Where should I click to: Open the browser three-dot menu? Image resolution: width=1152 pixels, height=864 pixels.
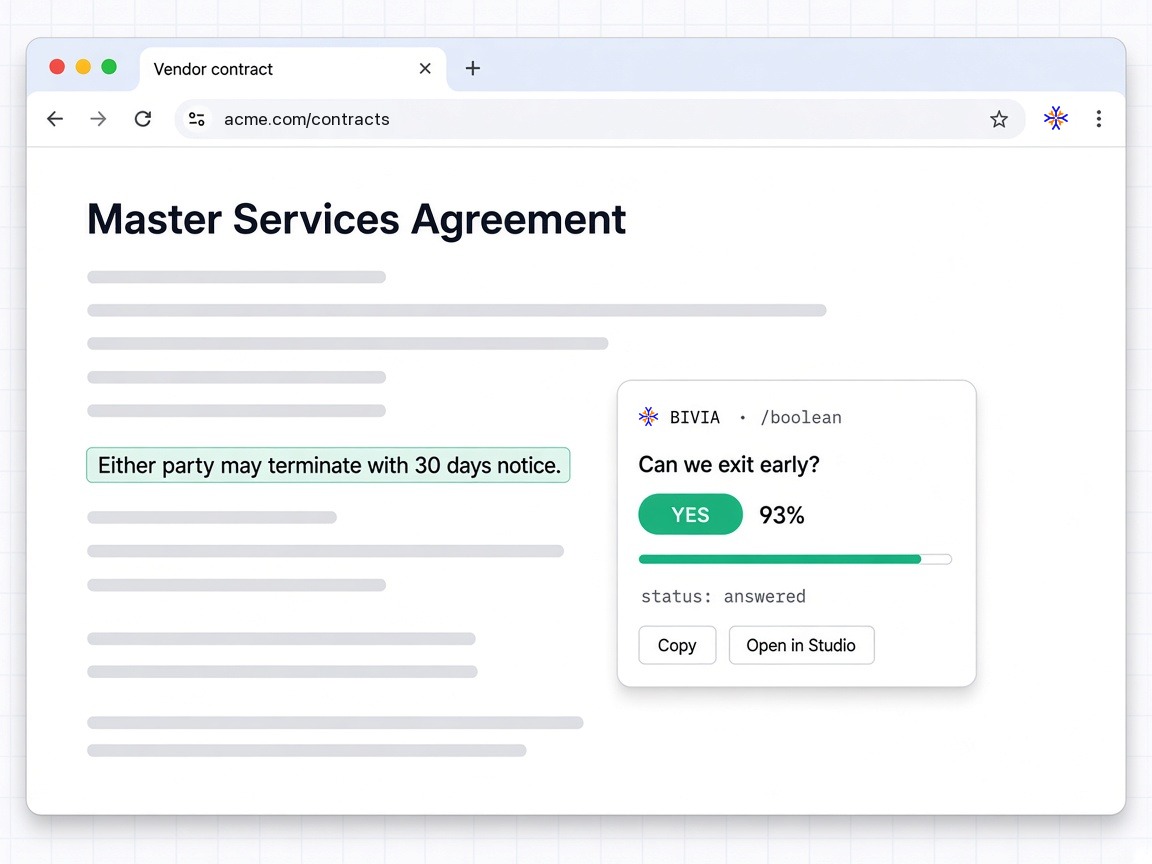pyautogui.click(x=1098, y=119)
